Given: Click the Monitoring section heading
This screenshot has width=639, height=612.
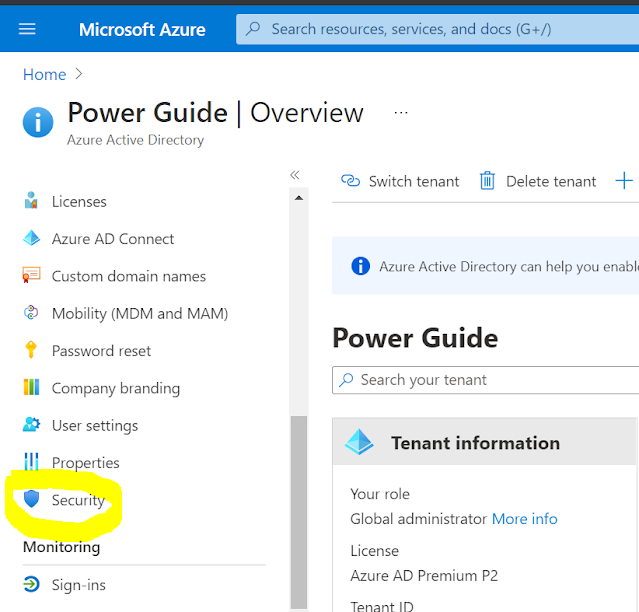Looking at the screenshot, I should (x=62, y=547).
